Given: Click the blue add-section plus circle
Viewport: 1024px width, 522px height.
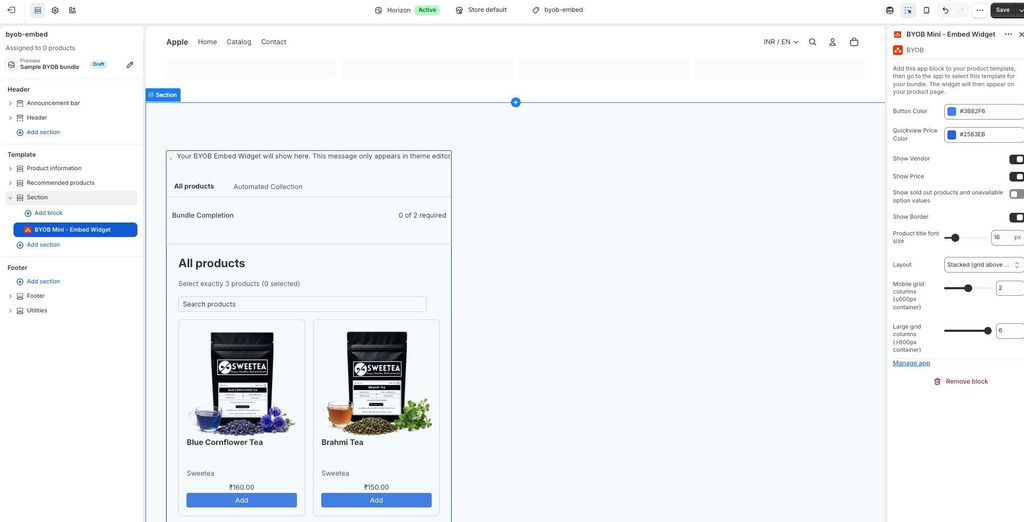Looking at the screenshot, I should [515, 102].
